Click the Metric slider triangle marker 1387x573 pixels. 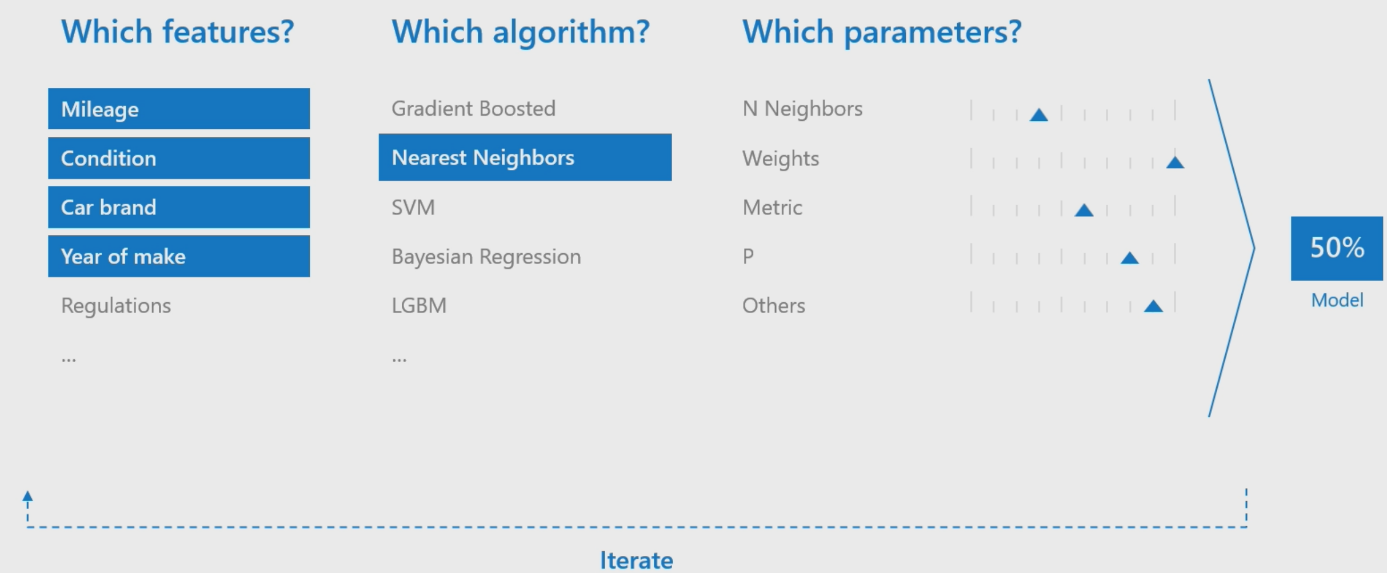pyautogui.click(x=1084, y=210)
